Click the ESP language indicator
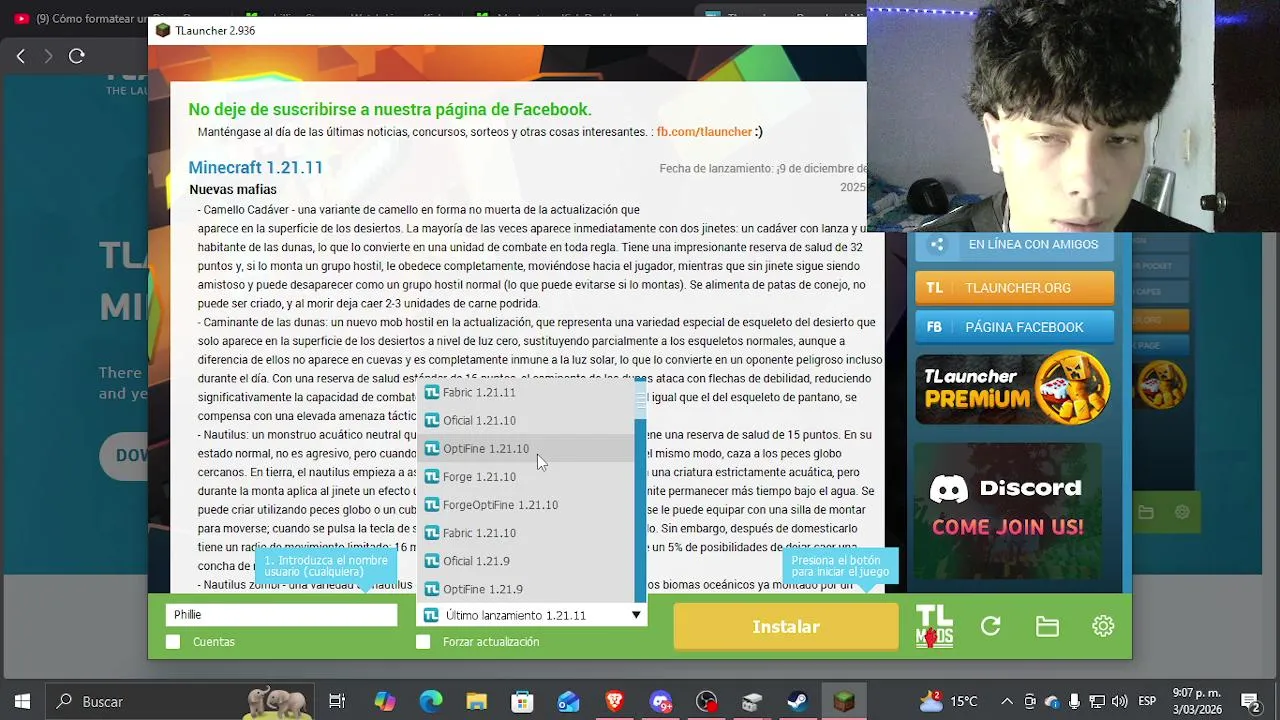 click(x=1148, y=702)
